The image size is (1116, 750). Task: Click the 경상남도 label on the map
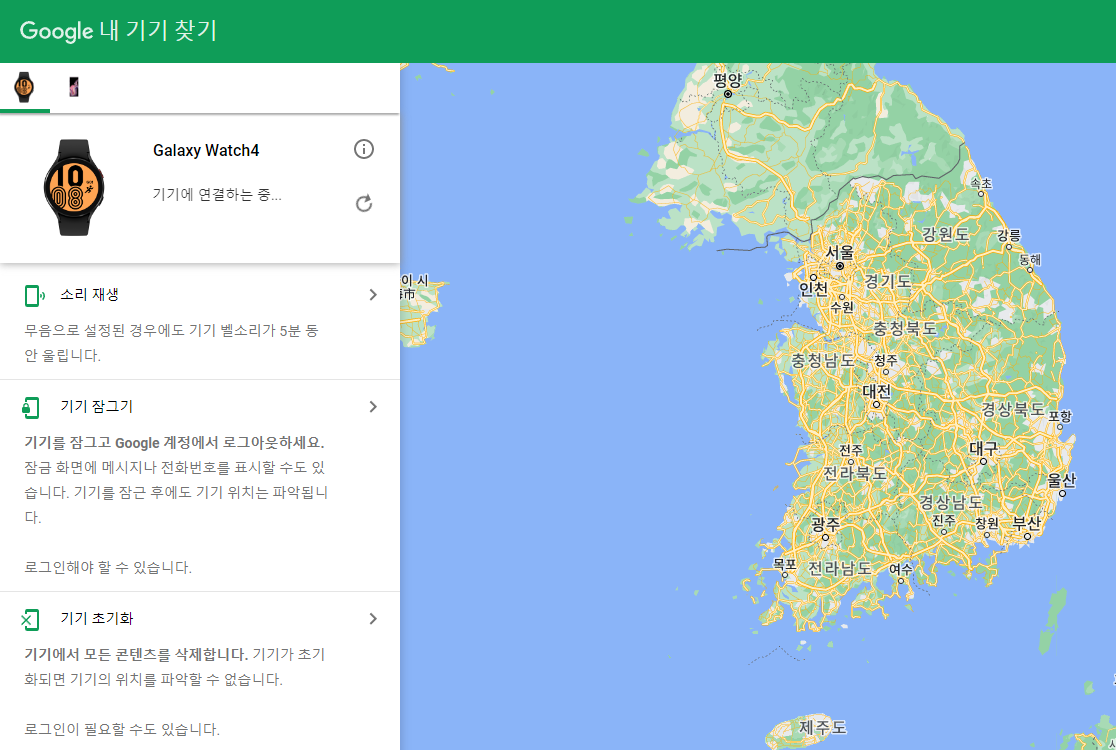pos(951,502)
